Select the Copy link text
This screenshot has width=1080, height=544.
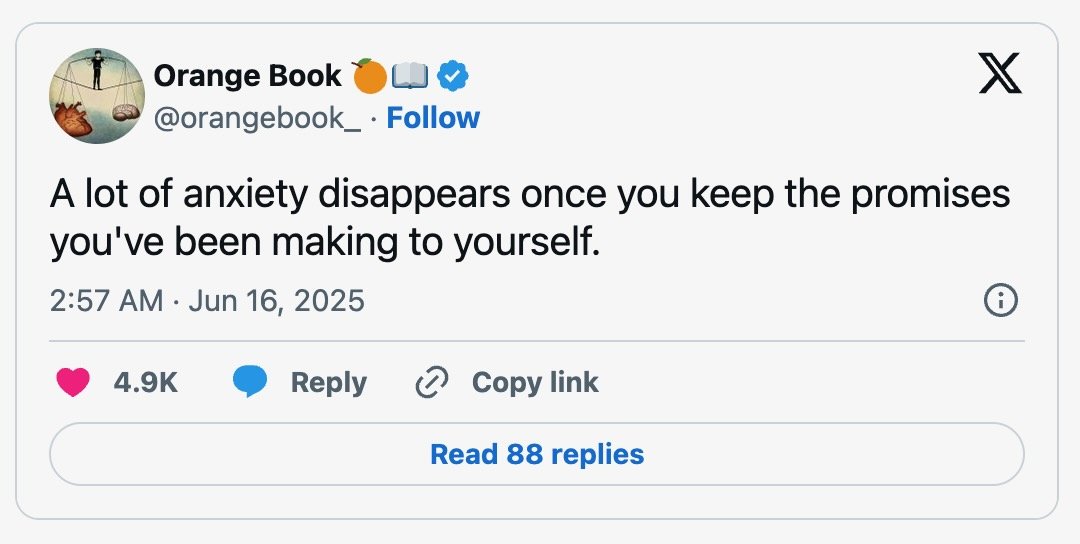click(x=535, y=382)
